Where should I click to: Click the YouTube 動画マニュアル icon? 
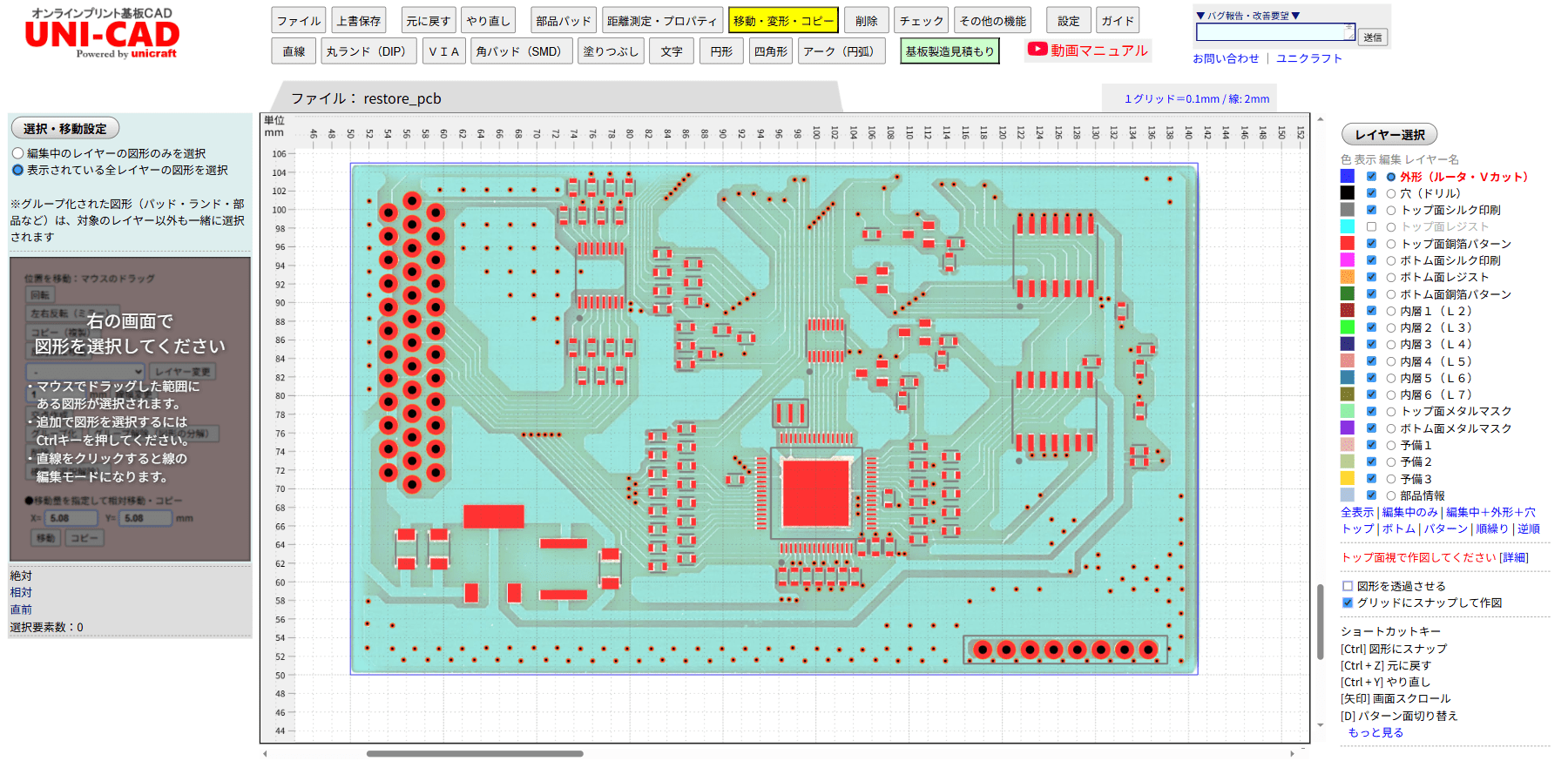tap(1037, 50)
